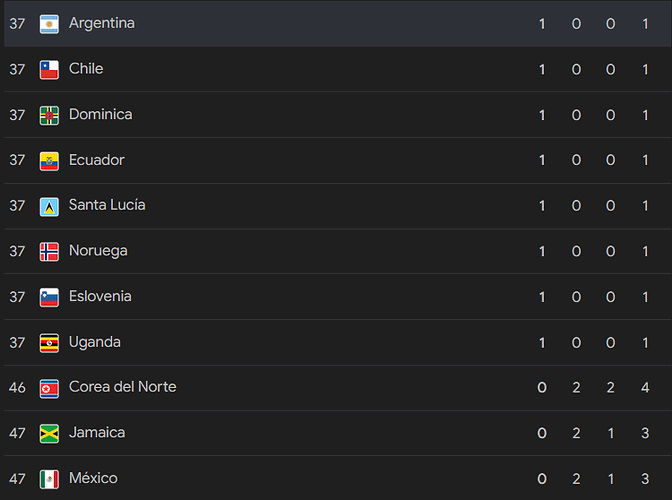
Task: Select the Jamaica country name
Action: [x=97, y=432]
